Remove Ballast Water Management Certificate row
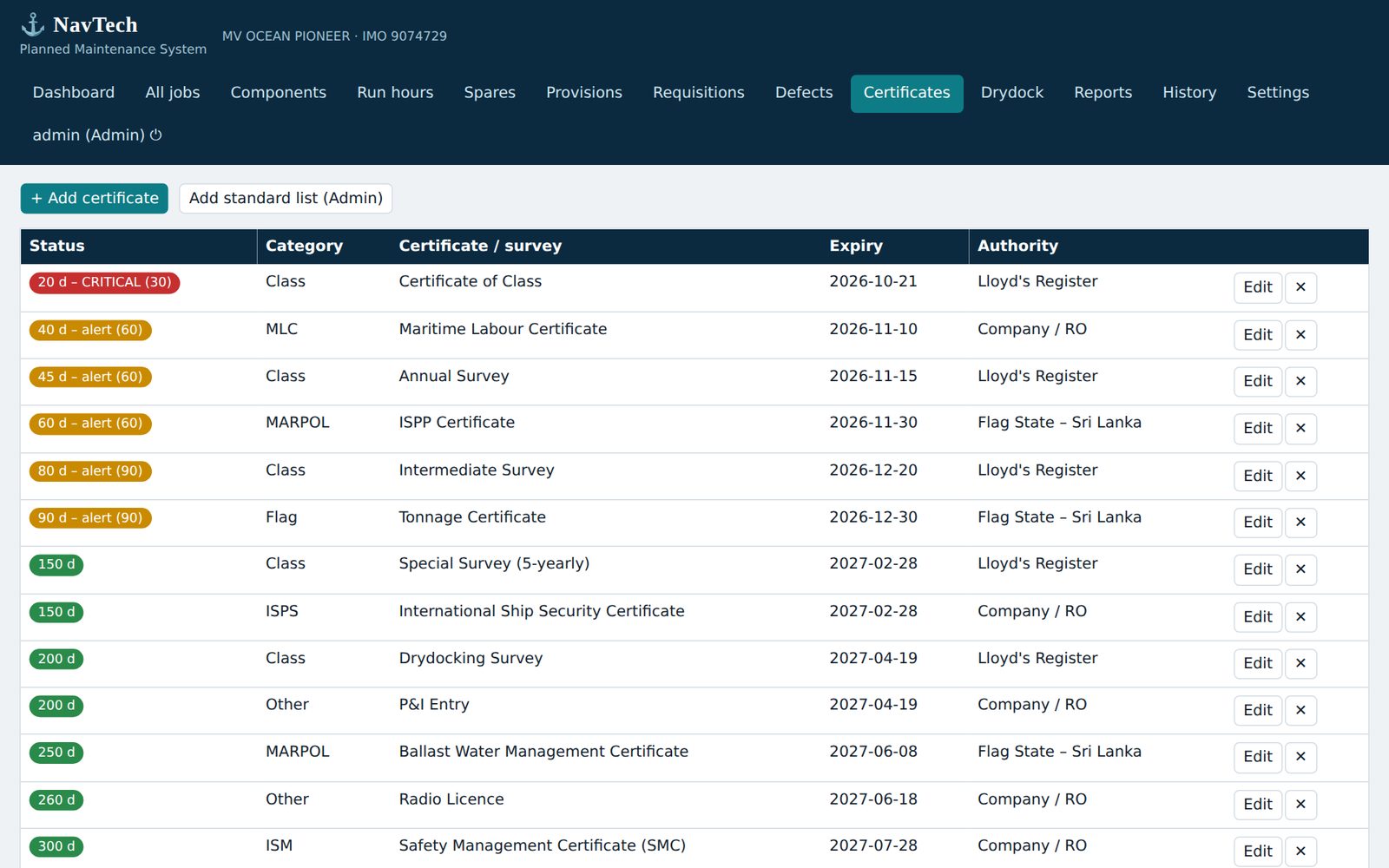The width and height of the screenshot is (1389, 868). coord(1300,757)
